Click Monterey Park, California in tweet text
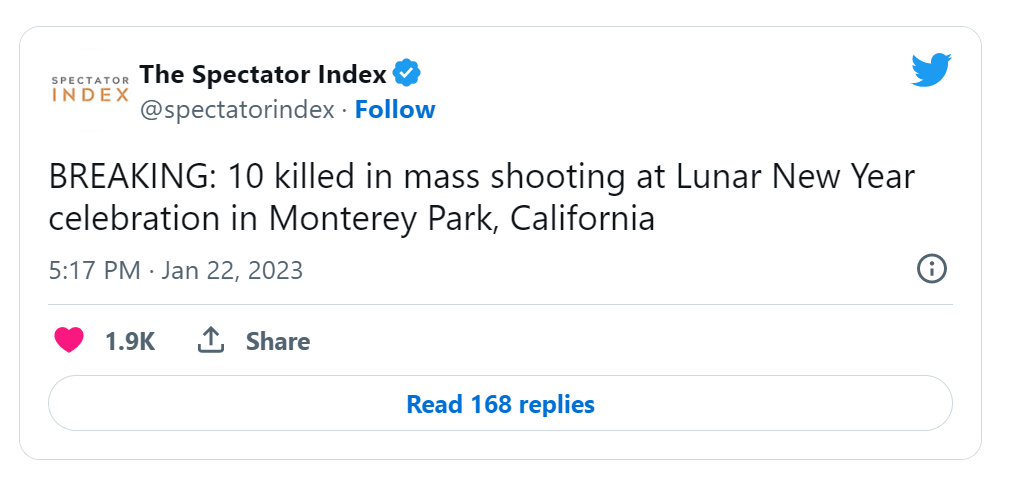The image size is (1010, 477). 462,219
